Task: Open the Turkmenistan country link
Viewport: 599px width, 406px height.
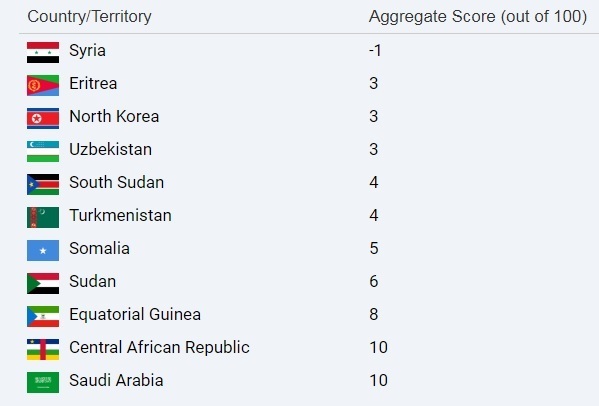Action: tap(120, 215)
